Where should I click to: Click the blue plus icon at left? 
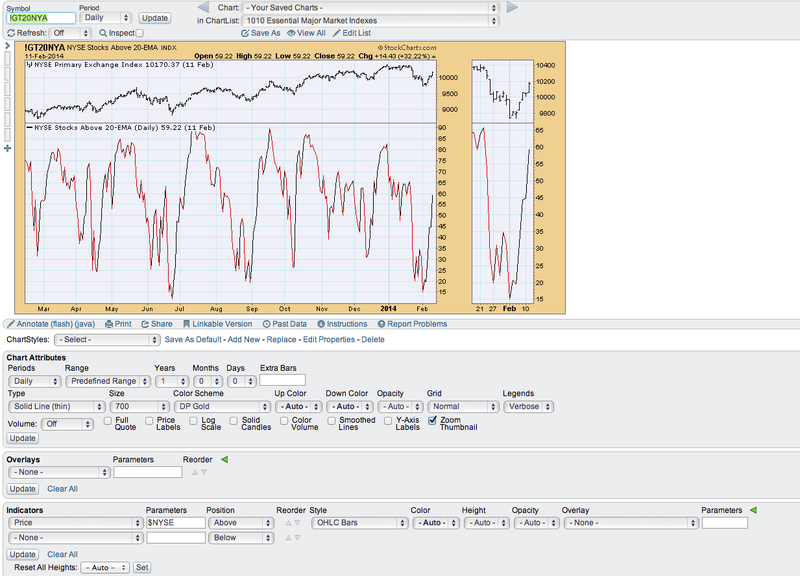(x=7, y=148)
